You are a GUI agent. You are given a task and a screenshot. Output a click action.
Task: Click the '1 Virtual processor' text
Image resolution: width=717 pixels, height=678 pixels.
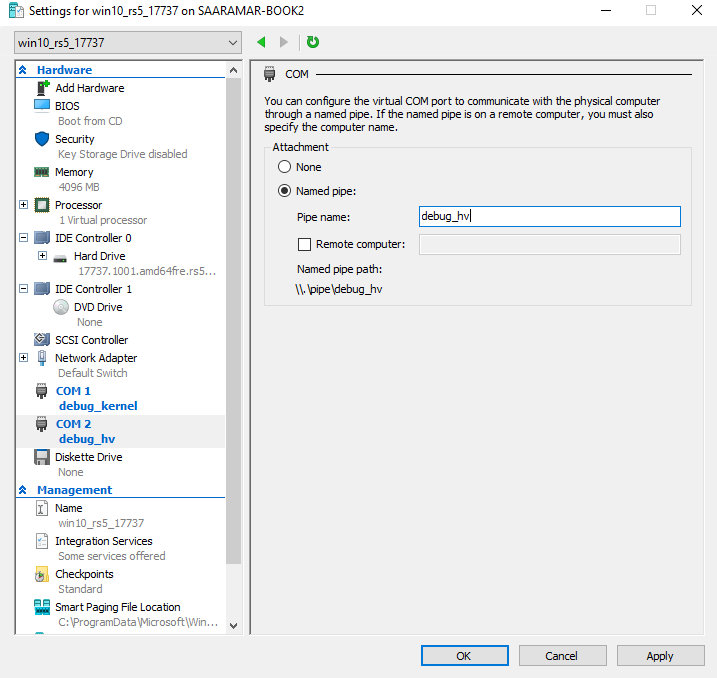(x=103, y=220)
